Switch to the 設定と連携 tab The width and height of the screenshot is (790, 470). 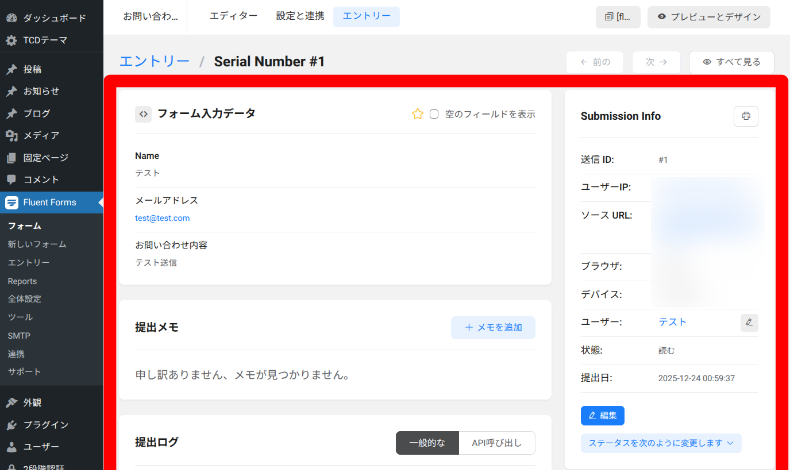[300, 17]
